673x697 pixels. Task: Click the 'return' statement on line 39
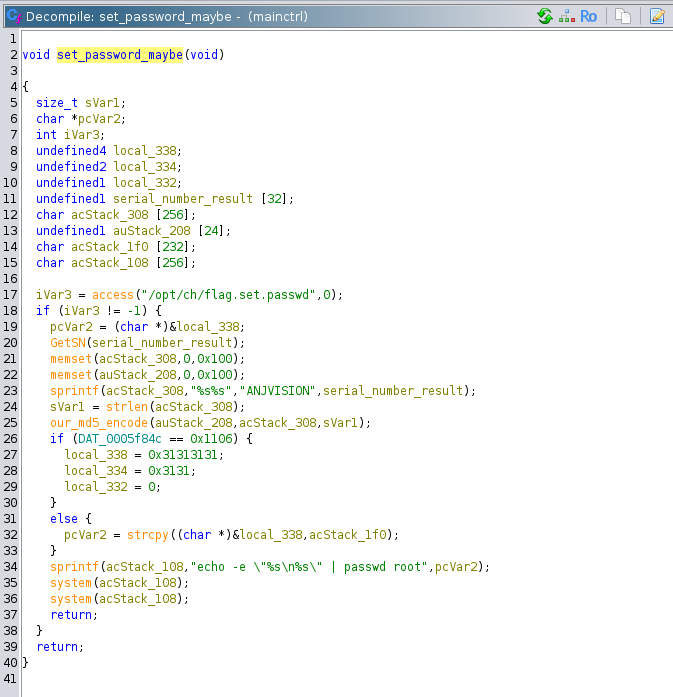57,647
